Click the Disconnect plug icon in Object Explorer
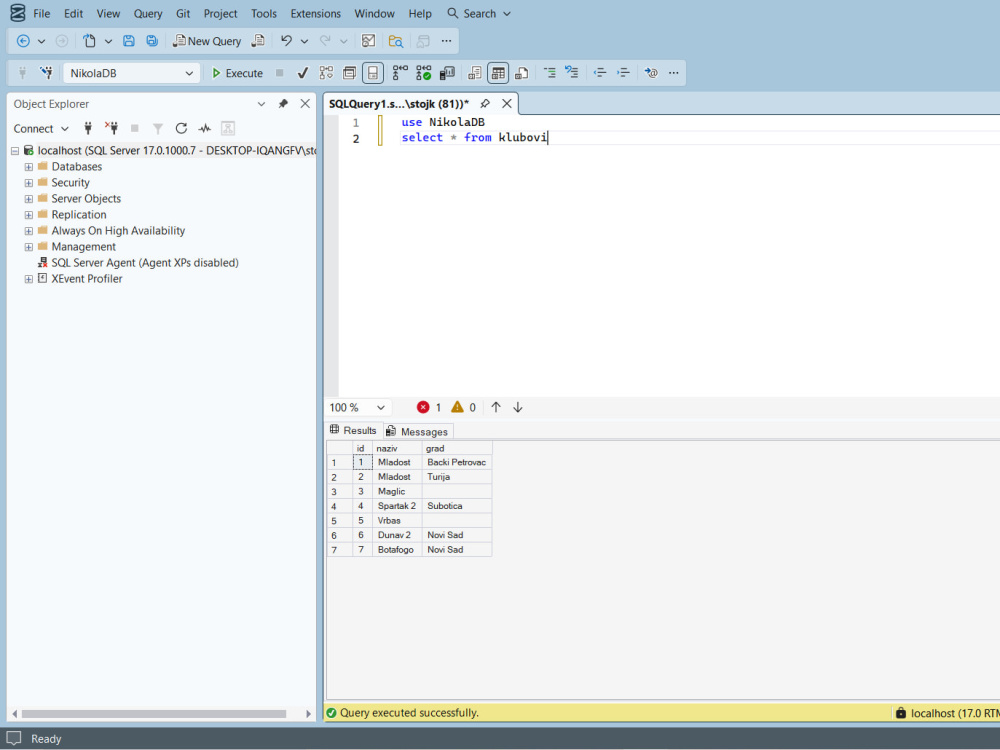The width and height of the screenshot is (1000, 750). coord(111,128)
